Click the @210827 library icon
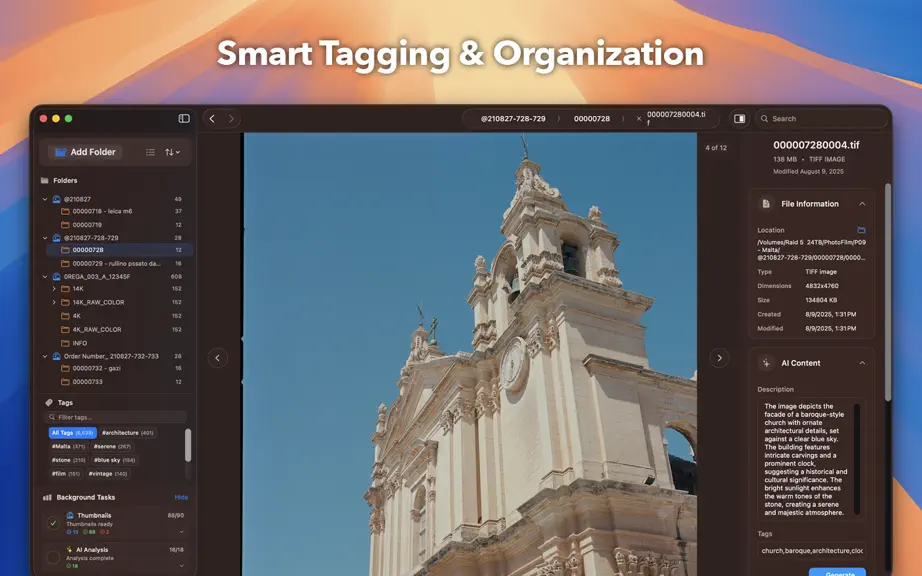922x576 pixels. (56, 199)
